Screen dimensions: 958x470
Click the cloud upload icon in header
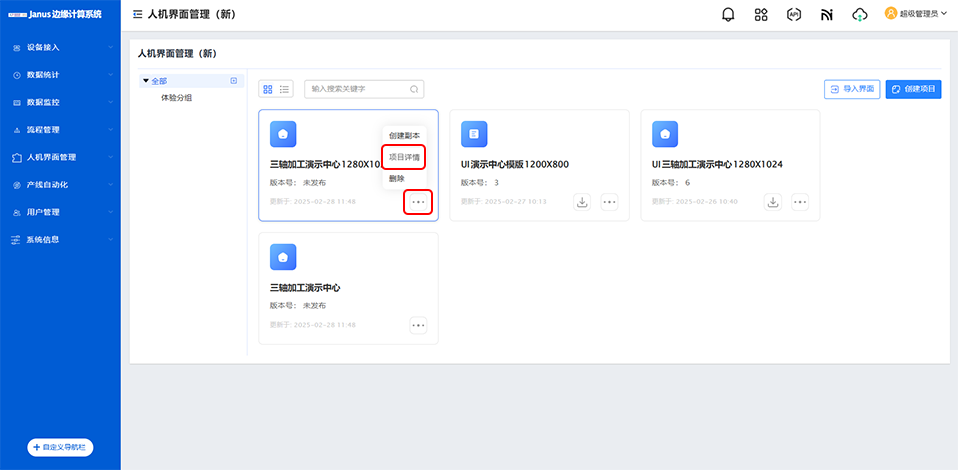[859, 14]
